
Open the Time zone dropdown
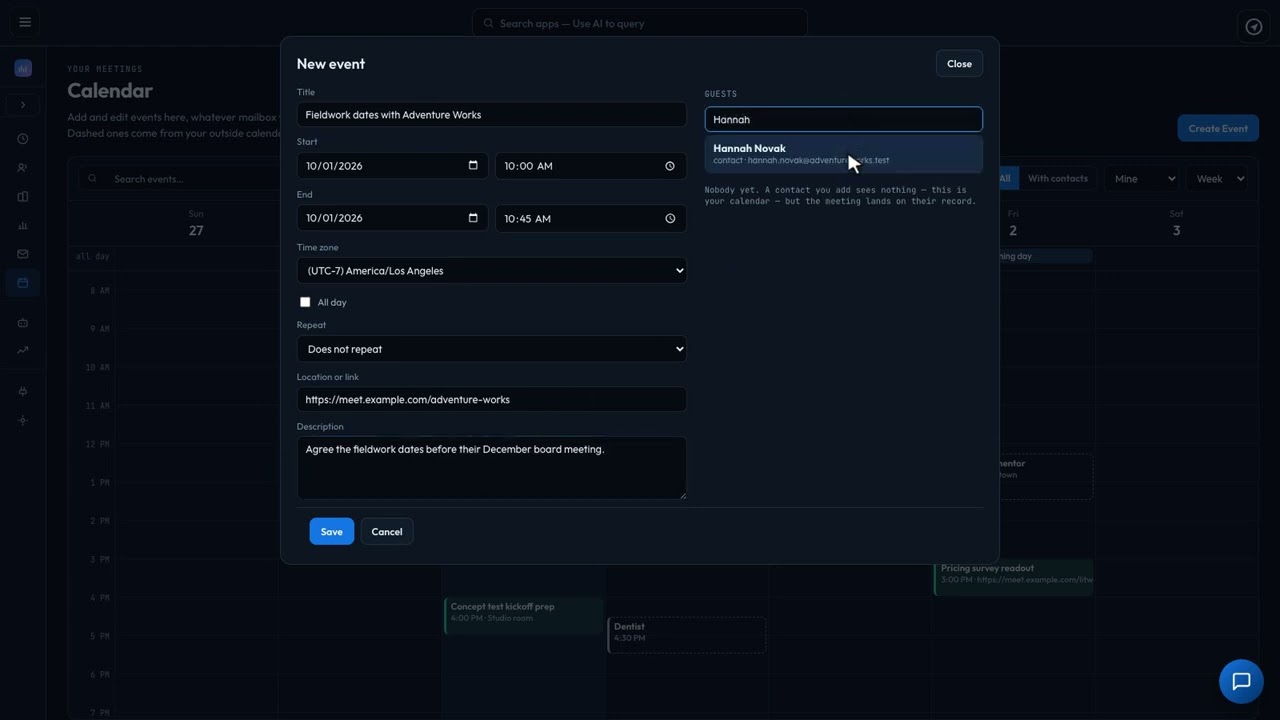(492, 270)
